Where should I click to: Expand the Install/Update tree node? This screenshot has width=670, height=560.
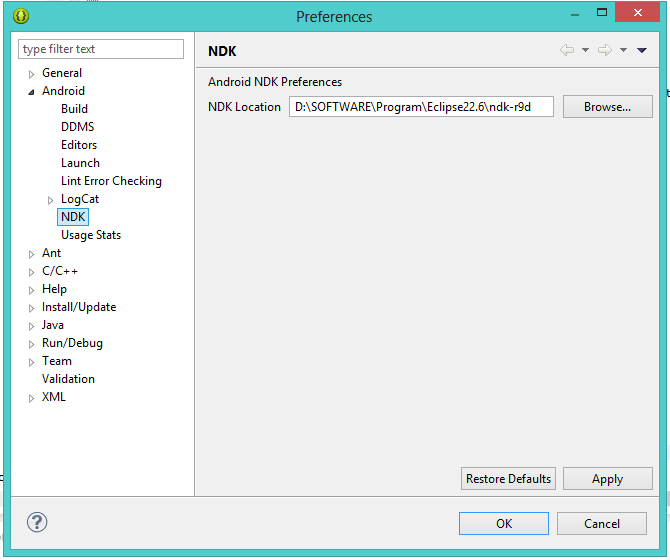click(31, 308)
